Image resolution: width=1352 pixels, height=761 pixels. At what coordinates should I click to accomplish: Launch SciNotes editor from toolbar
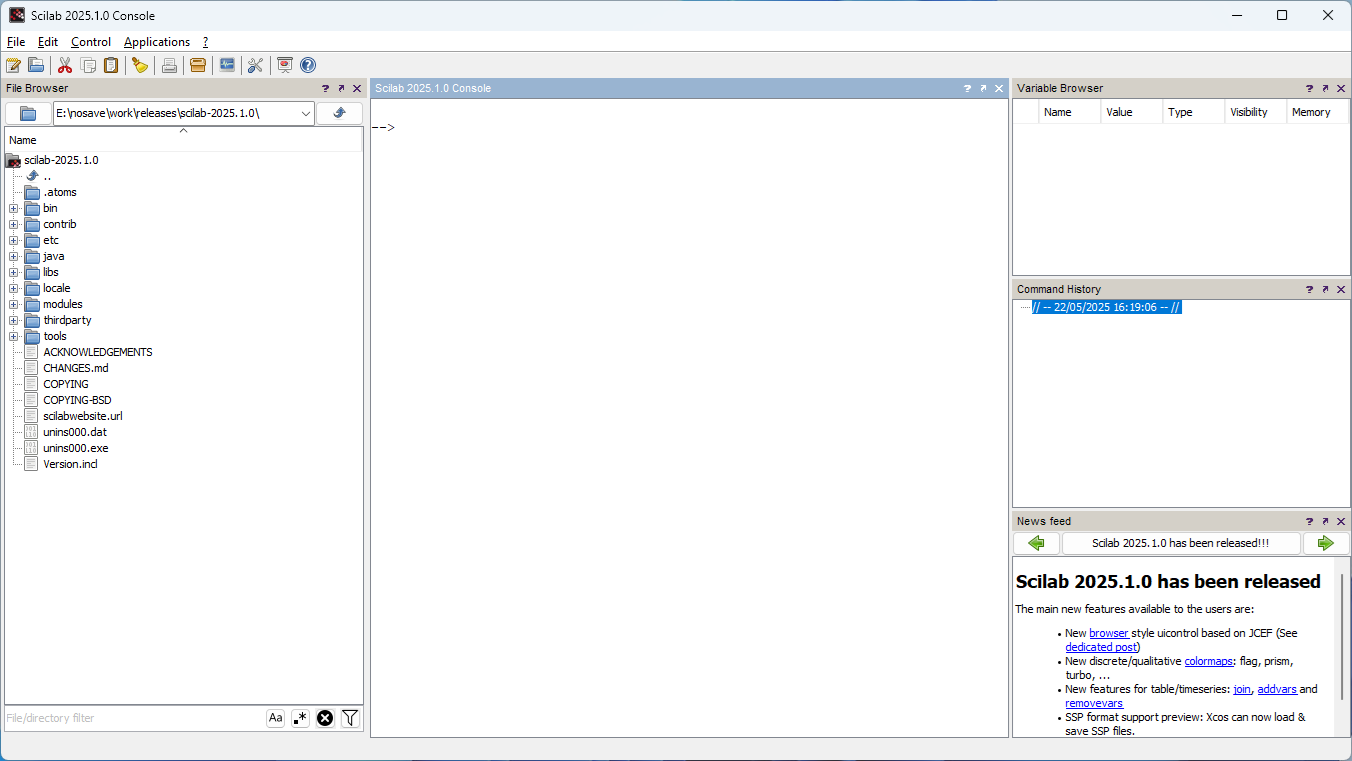tap(13, 65)
